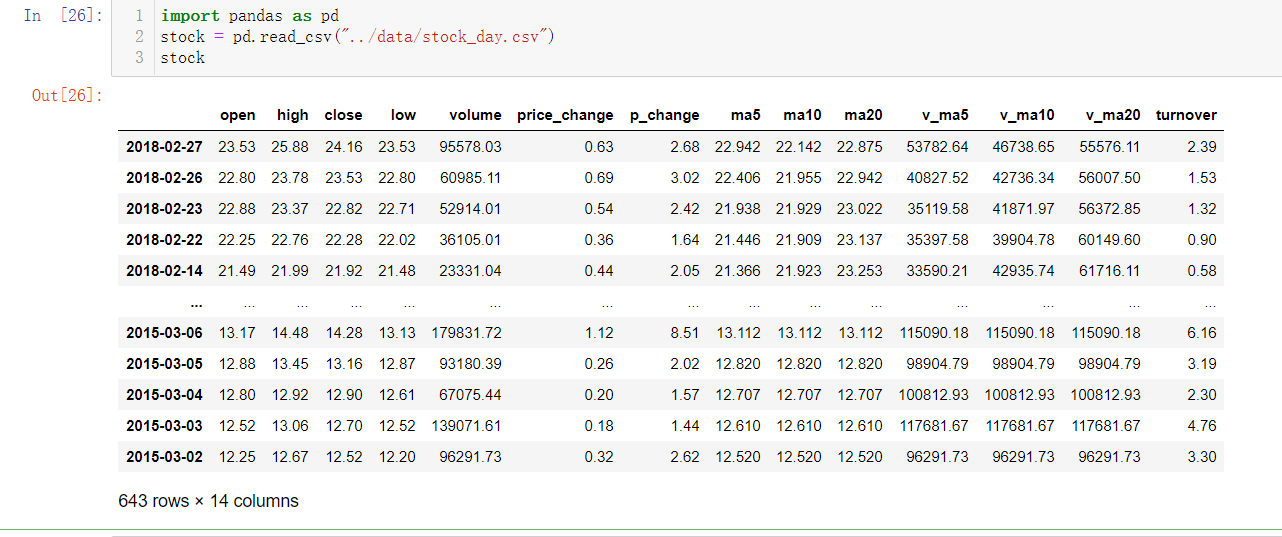Select row index 2018-02-23
Screen dimensions: 1282x537
[x=164, y=209]
